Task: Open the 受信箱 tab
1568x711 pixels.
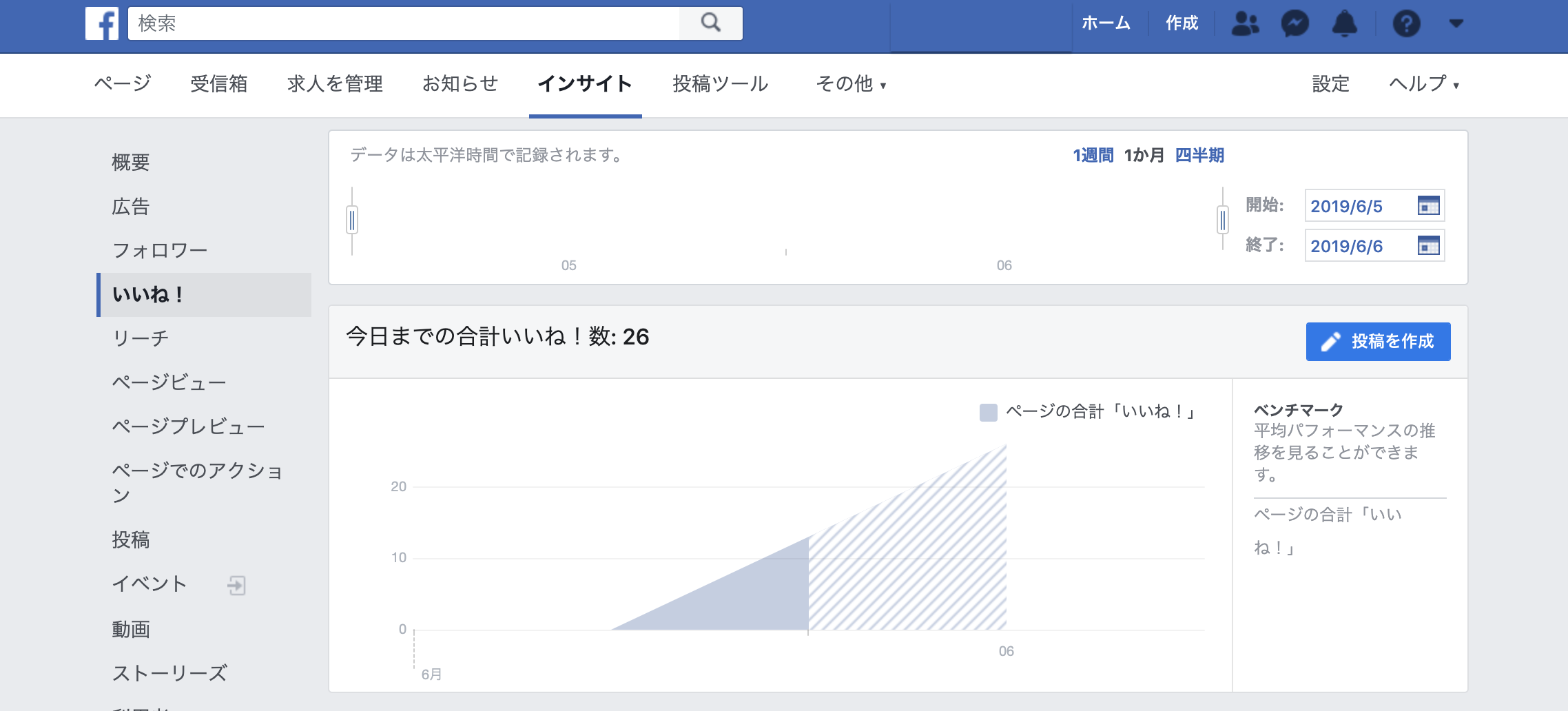Action: [x=219, y=83]
